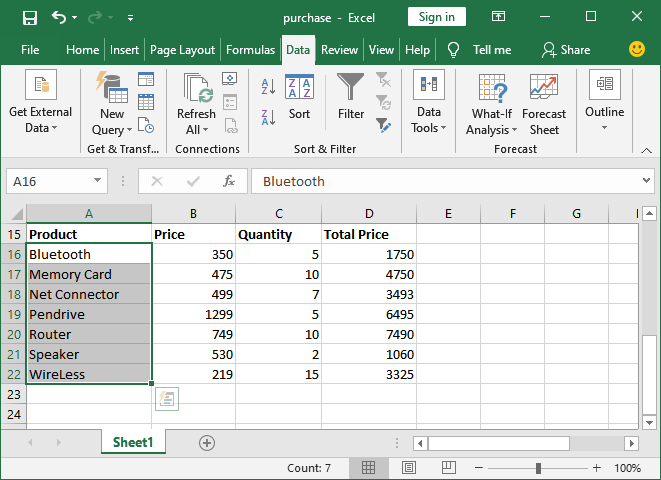Go to the Formulas tab
This screenshot has width=661, height=480.
click(250, 50)
